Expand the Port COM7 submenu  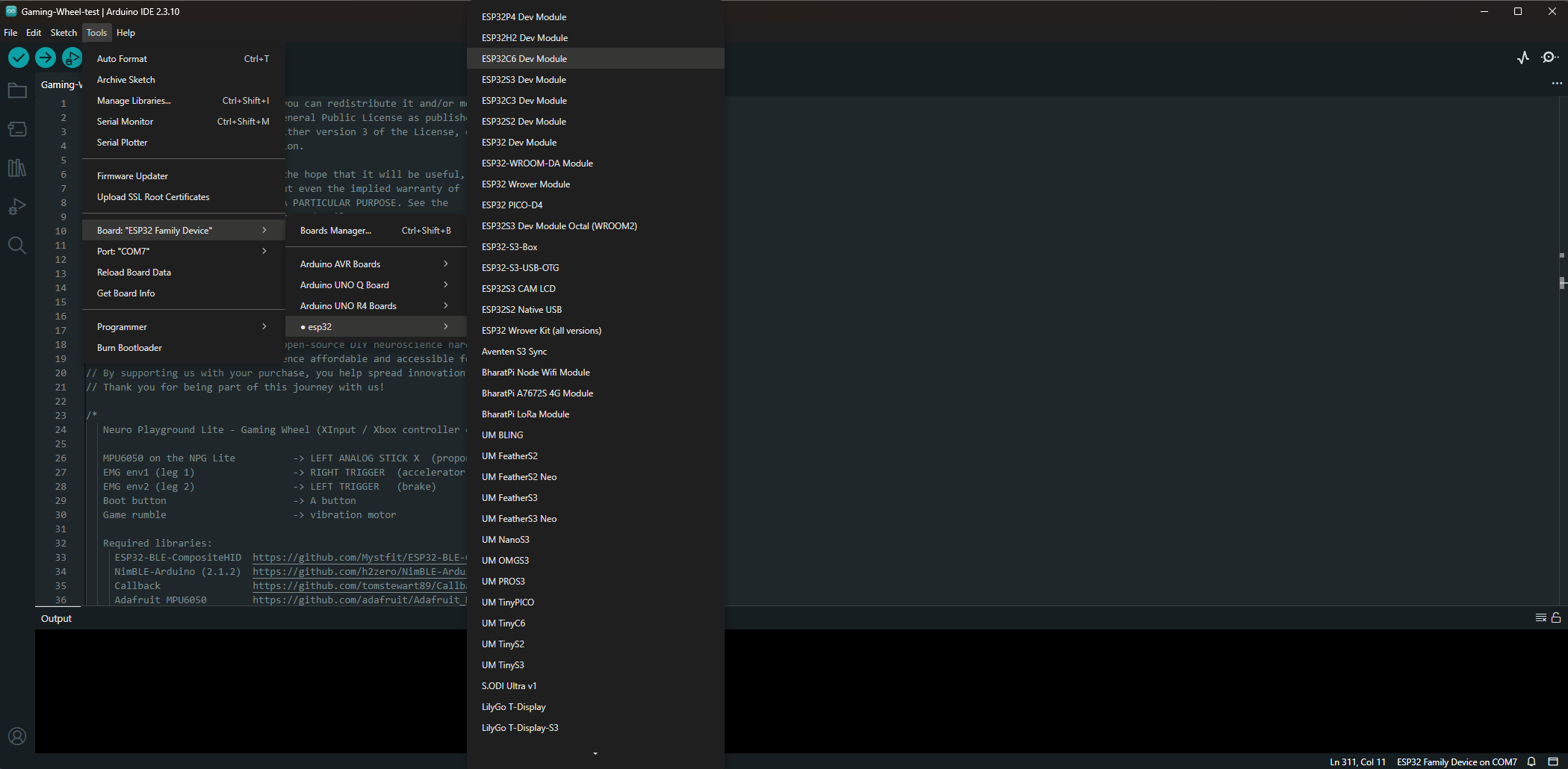pyautogui.click(x=184, y=251)
